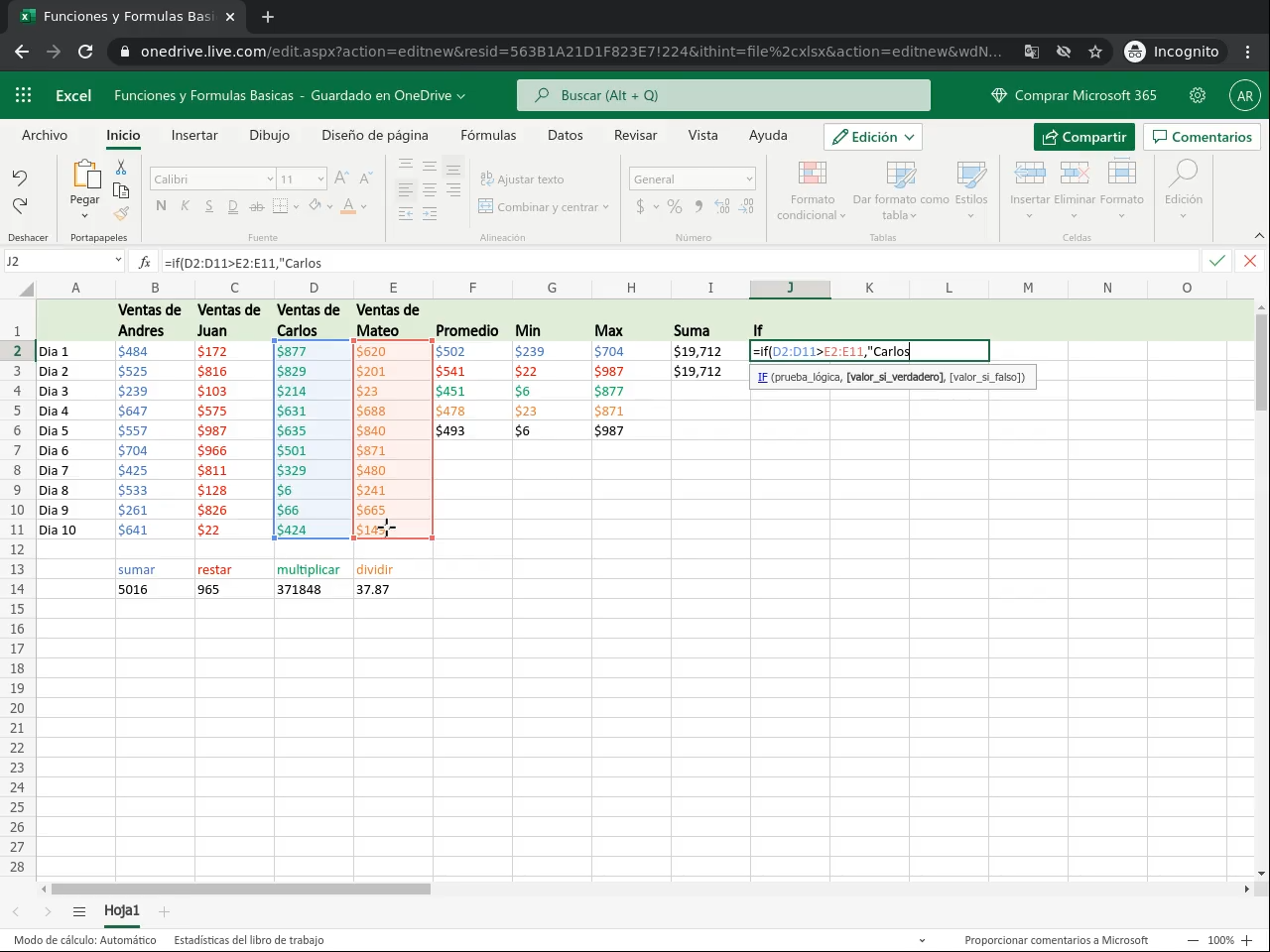Click the Buscar search box

coord(723,95)
